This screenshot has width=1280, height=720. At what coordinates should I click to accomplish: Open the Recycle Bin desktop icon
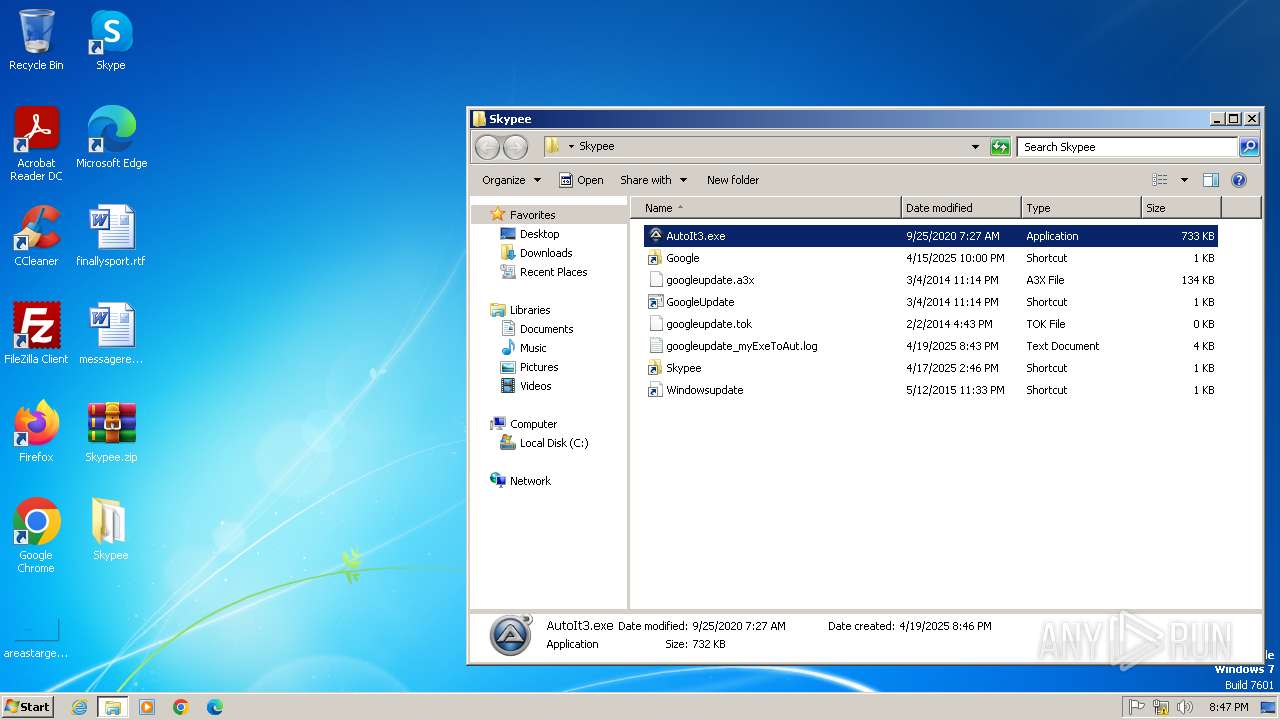tap(36, 41)
